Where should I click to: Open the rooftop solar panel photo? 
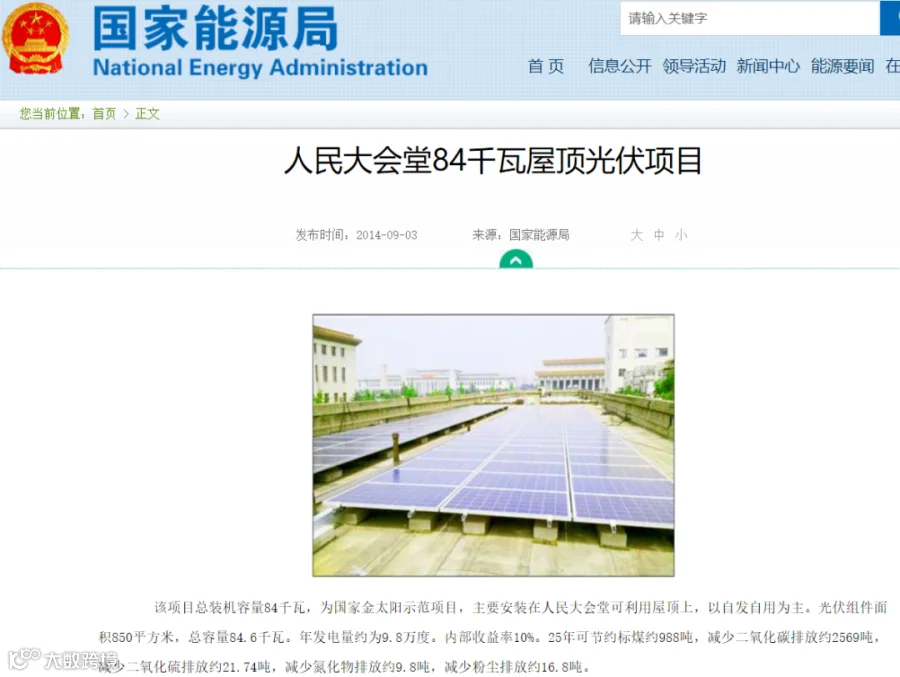click(493, 445)
